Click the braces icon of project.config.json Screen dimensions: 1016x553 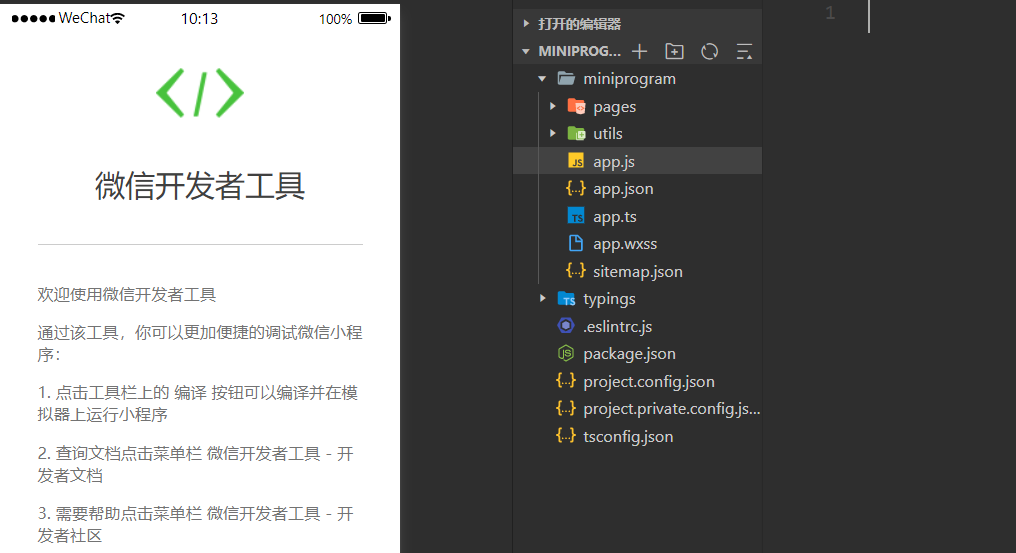coord(566,381)
